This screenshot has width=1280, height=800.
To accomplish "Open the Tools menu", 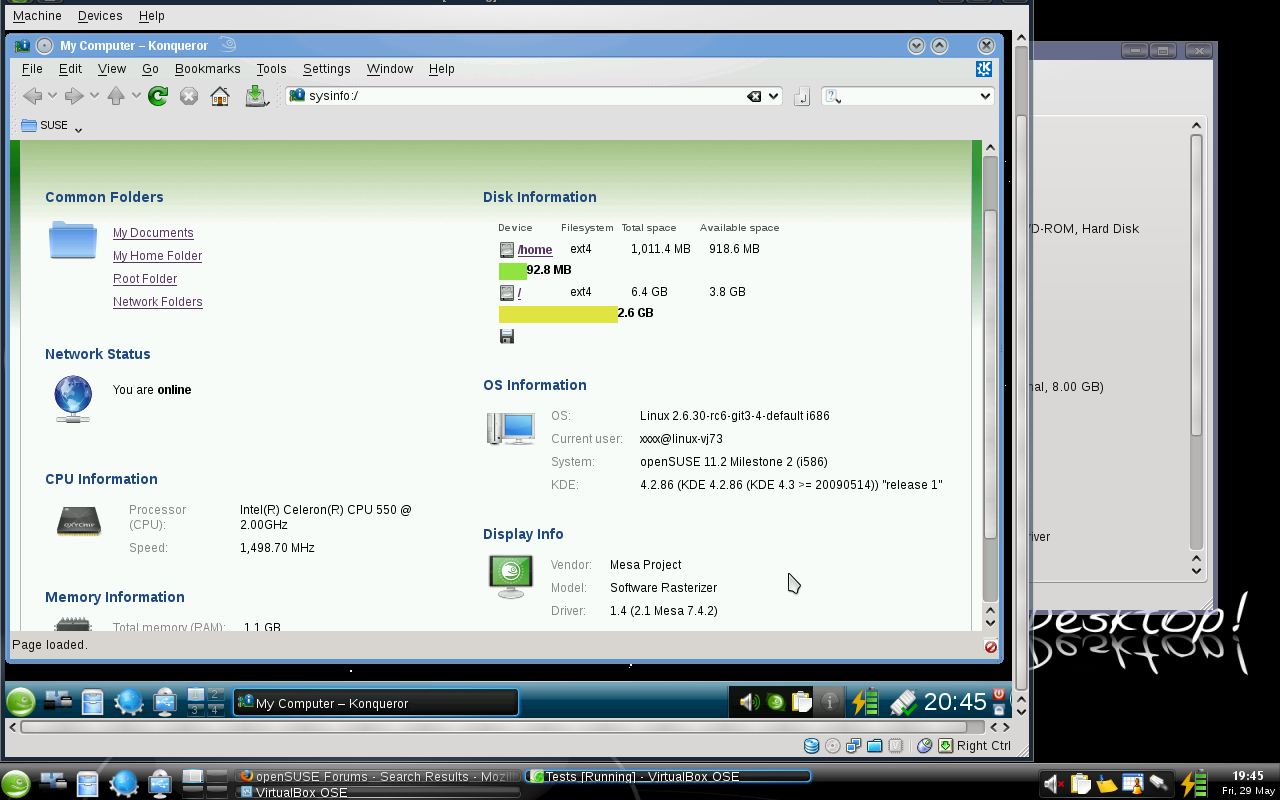I will point(271,69).
